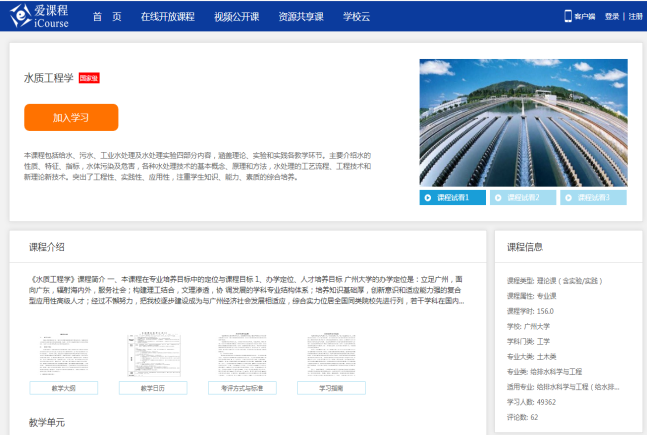Go to 首页 in navigation bar
Viewport: 647px width, 435px height.
107,16
